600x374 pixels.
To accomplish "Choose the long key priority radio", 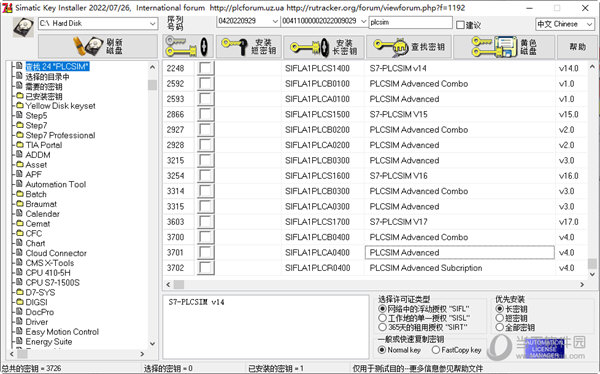I will pos(499,309).
